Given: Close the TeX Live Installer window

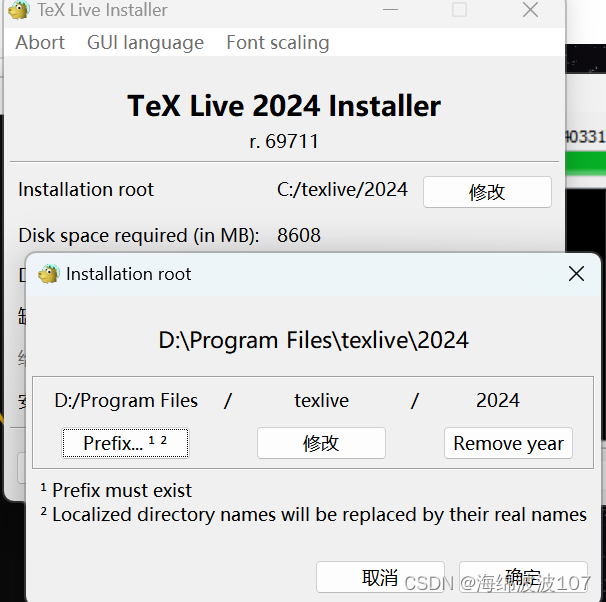Looking at the screenshot, I should point(530,10).
